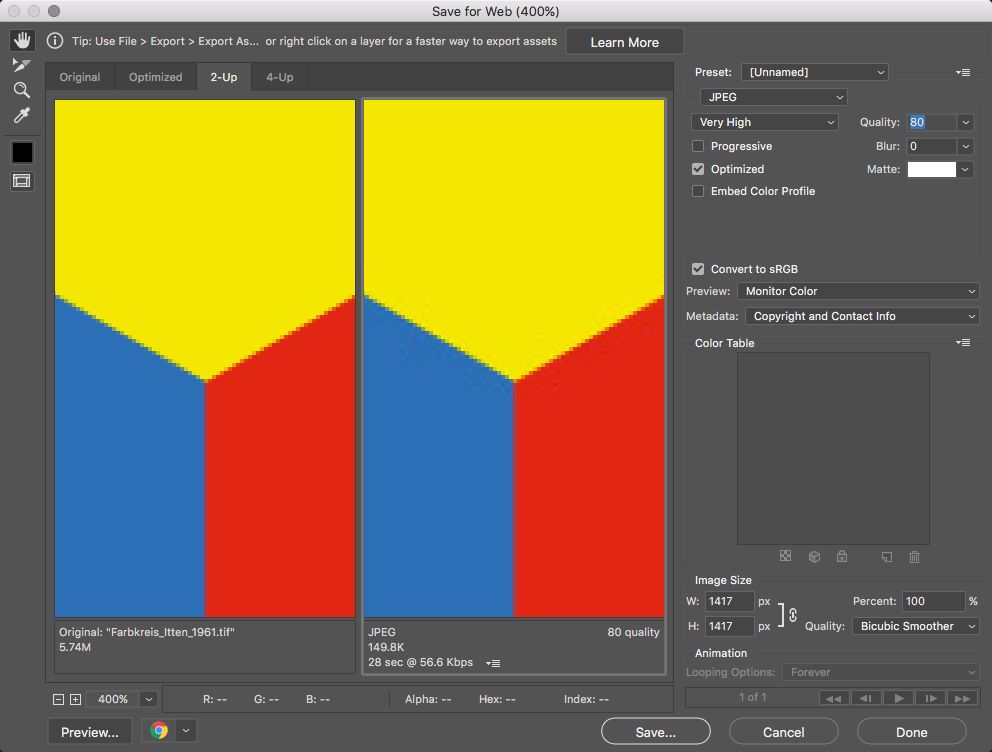This screenshot has width=992, height=752.
Task: Select the Eyedropper tool
Action: (x=22, y=116)
